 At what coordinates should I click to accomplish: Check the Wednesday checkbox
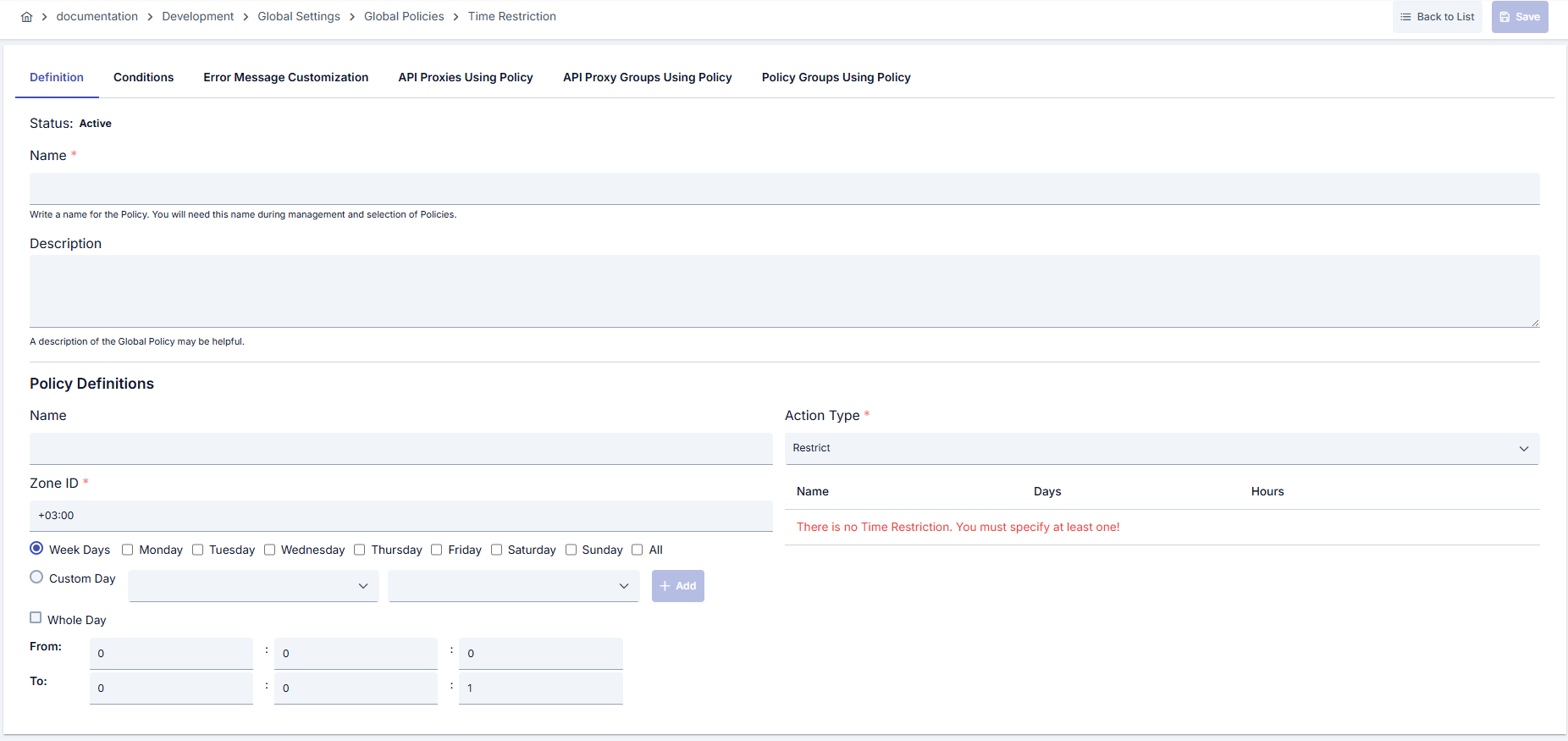(270, 550)
